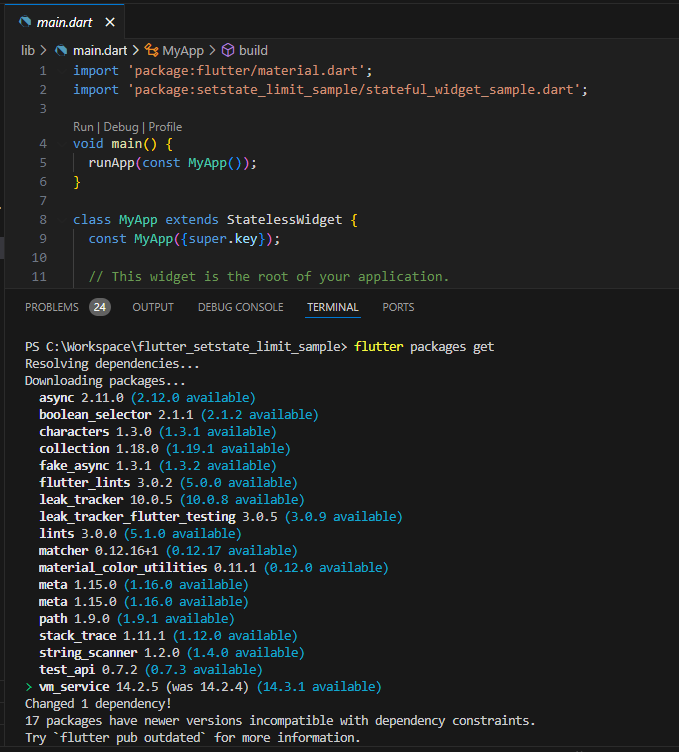Click 'flutter packages get' command in terminal
This screenshot has height=752, width=679.
(x=424, y=347)
